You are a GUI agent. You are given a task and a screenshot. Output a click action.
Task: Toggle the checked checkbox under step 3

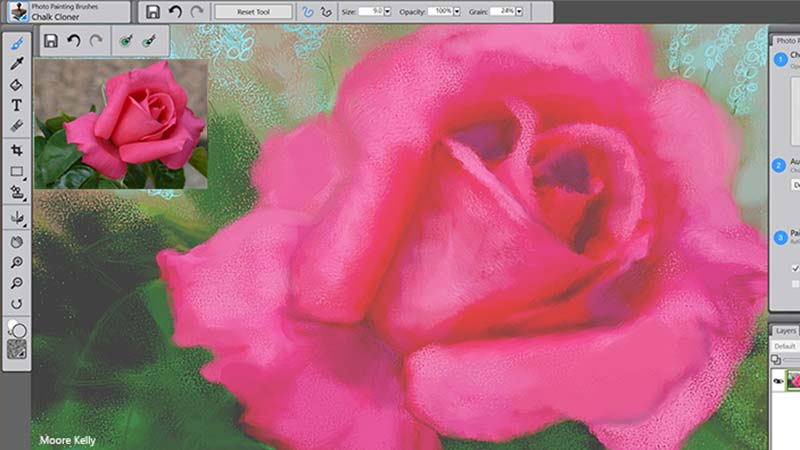(795, 268)
